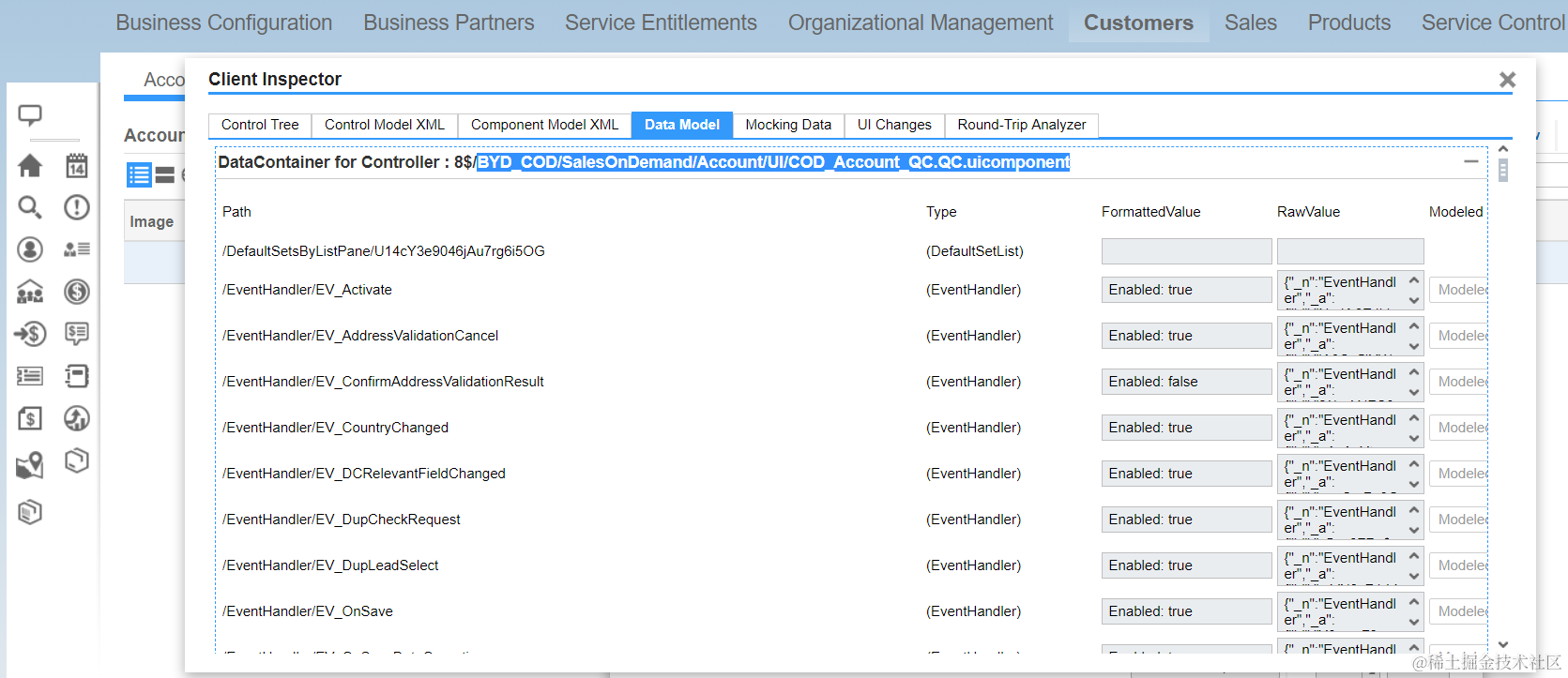Image resolution: width=1568 pixels, height=678 pixels.
Task: Open the dollar document icon in sidebar
Action: (30, 418)
